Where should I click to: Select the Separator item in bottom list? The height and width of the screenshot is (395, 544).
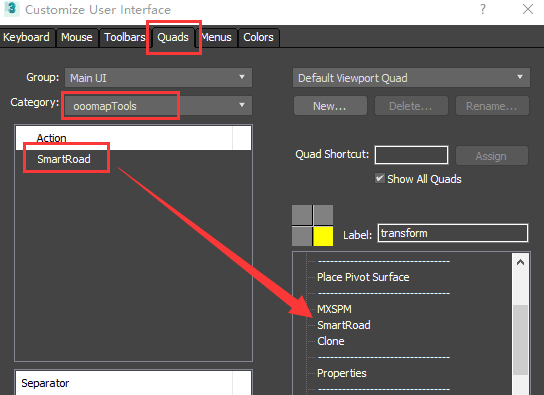pyautogui.click(x=45, y=383)
